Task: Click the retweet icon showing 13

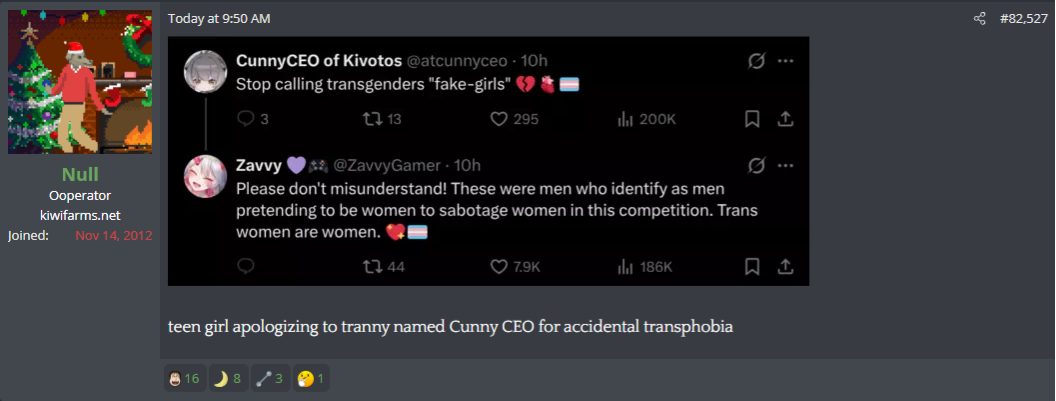Action: pos(372,119)
